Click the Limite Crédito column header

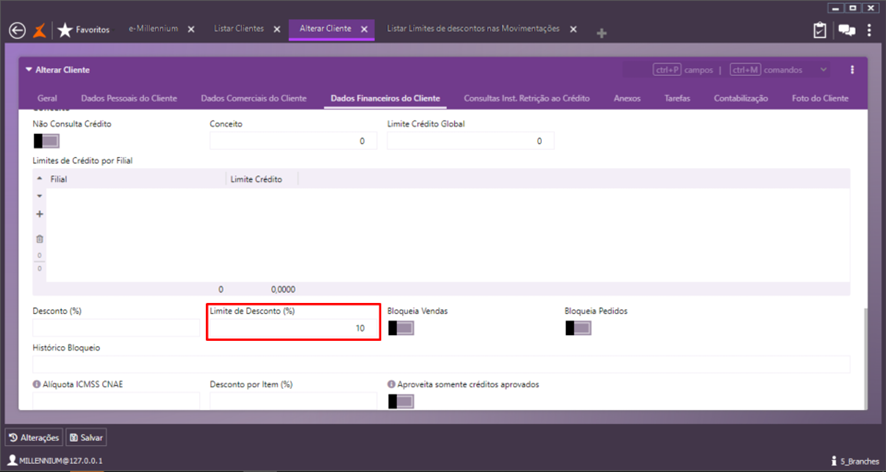[x=262, y=179]
